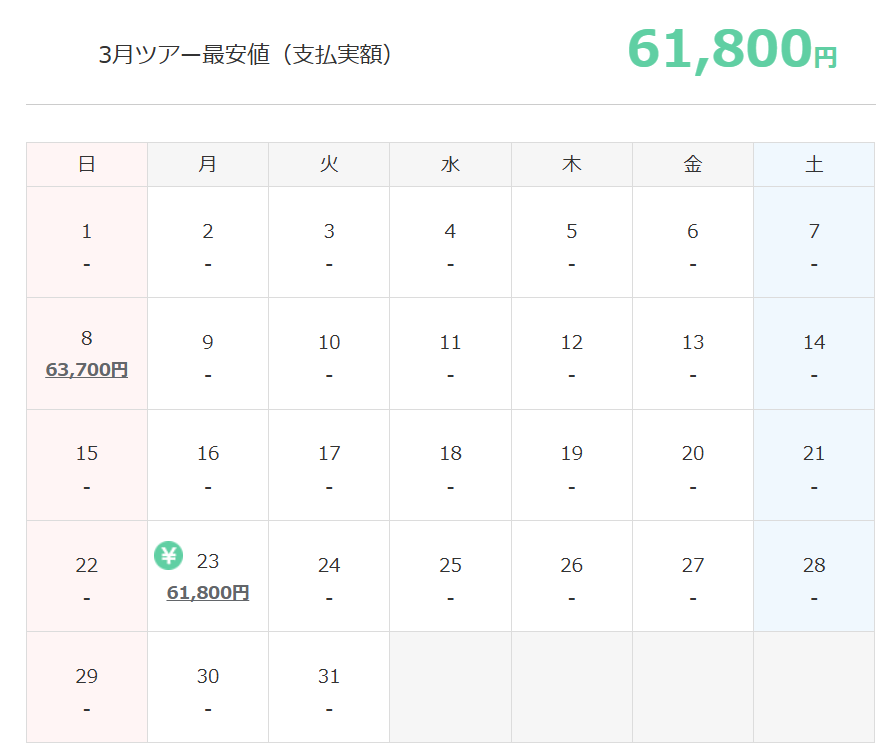
Task: Select the March 29 Sunday cell
Action: click(x=87, y=687)
